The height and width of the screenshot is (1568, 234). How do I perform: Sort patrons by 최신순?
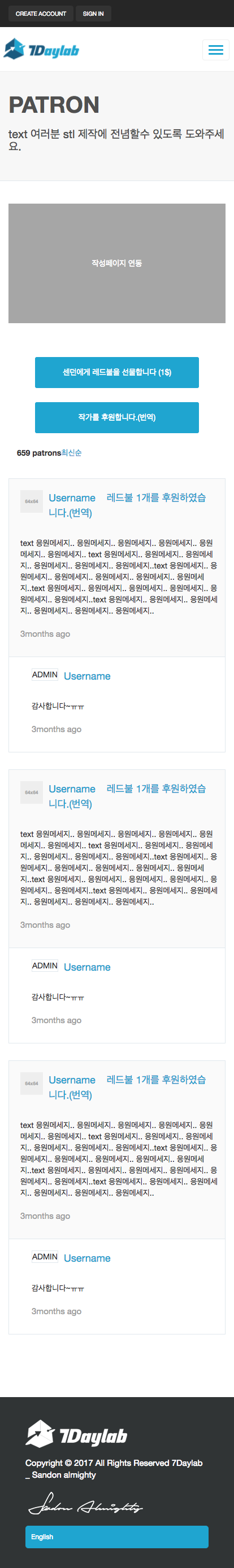click(71, 453)
